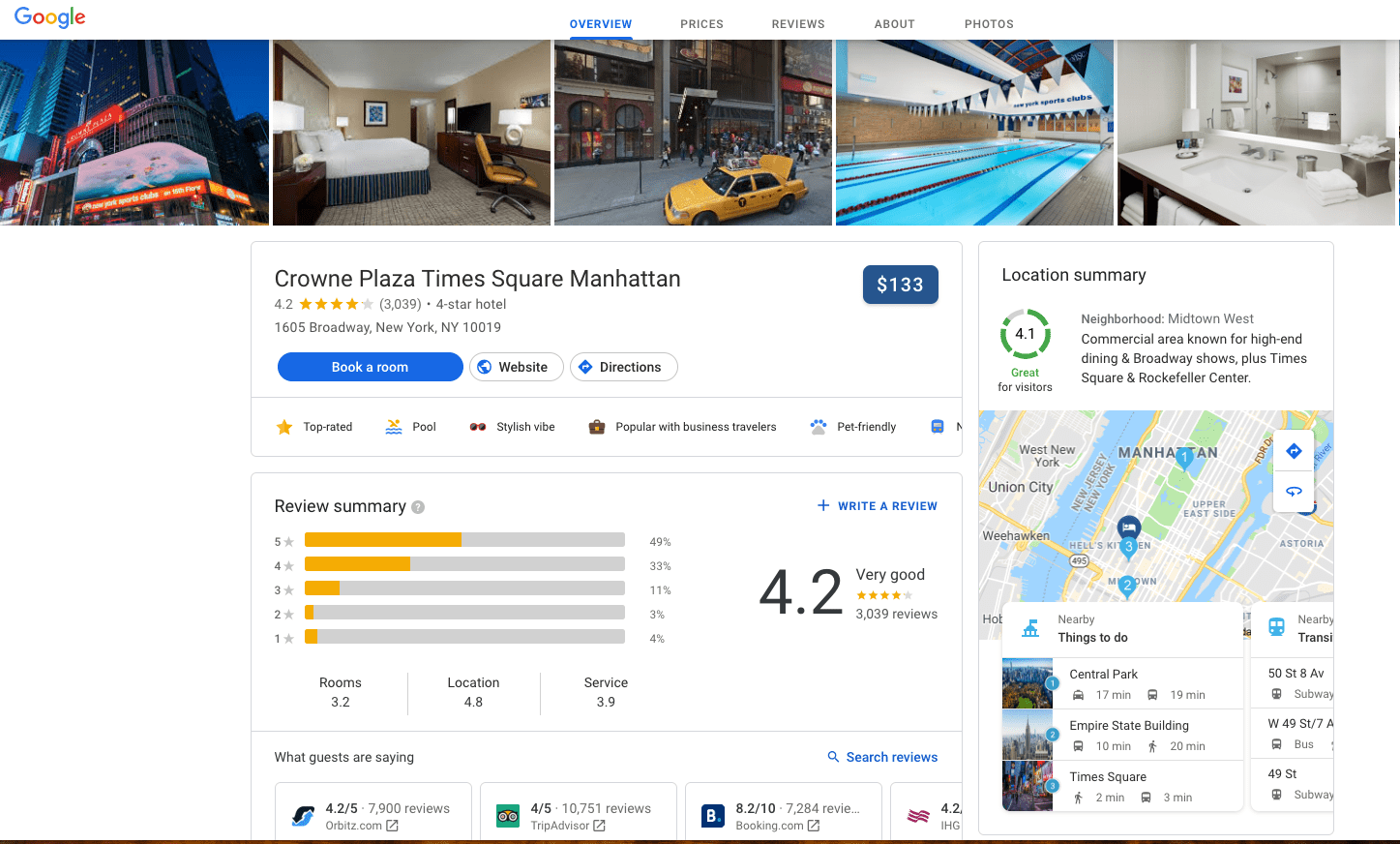
Task: View the swimming pool photo
Action: tap(974, 133)
